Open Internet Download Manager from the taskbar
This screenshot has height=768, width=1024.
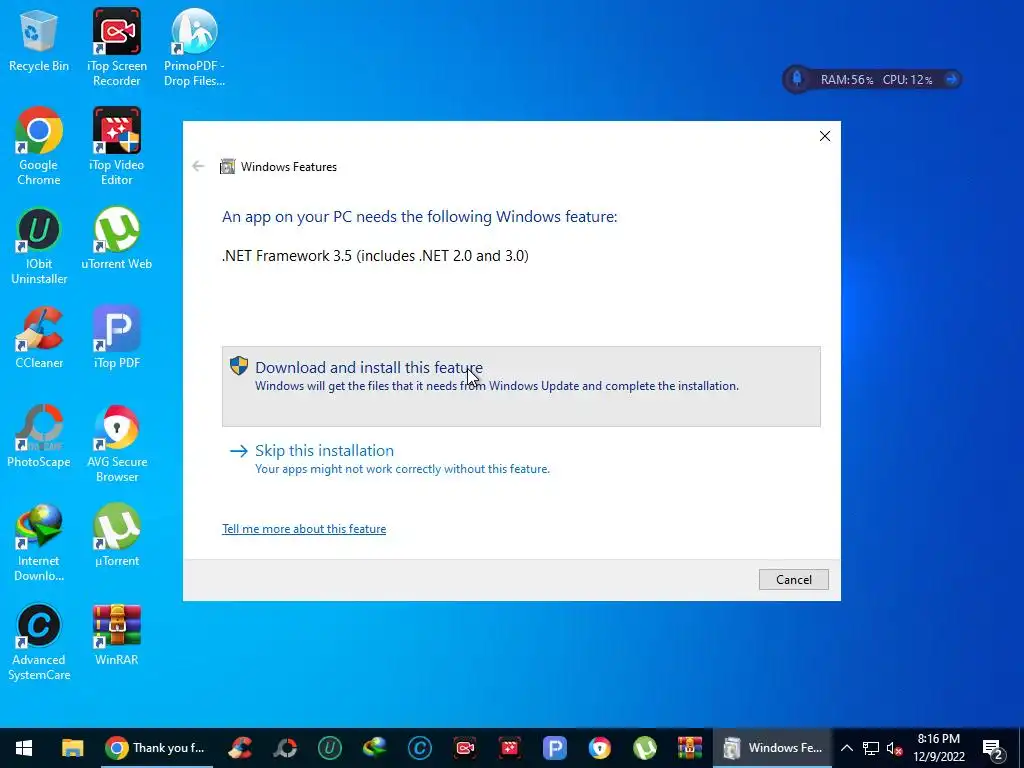click(x=375, y=748)
